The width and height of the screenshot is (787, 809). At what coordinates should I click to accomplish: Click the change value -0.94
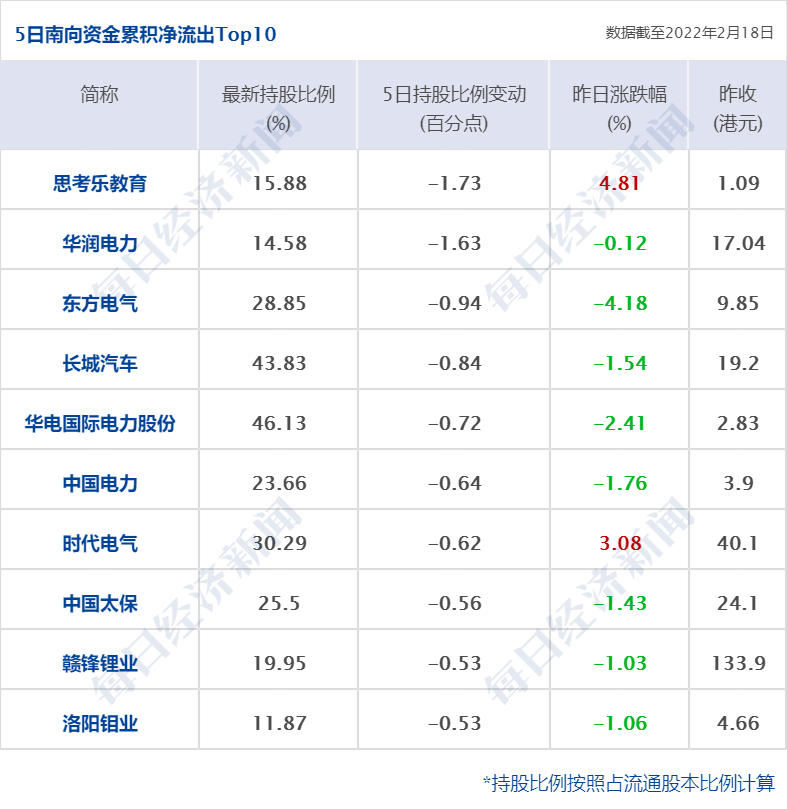pos(454,303)
